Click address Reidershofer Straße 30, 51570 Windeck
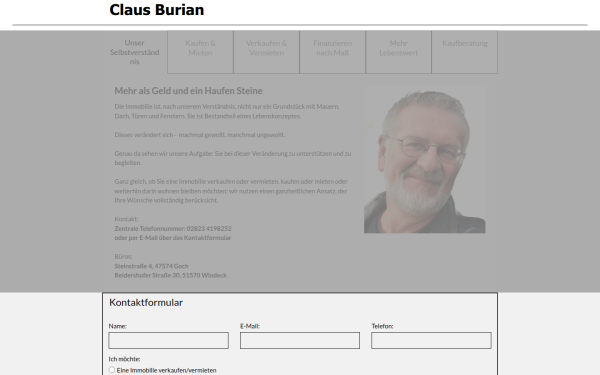This screenshot has height=375, width=600. [x=171, y=275]
